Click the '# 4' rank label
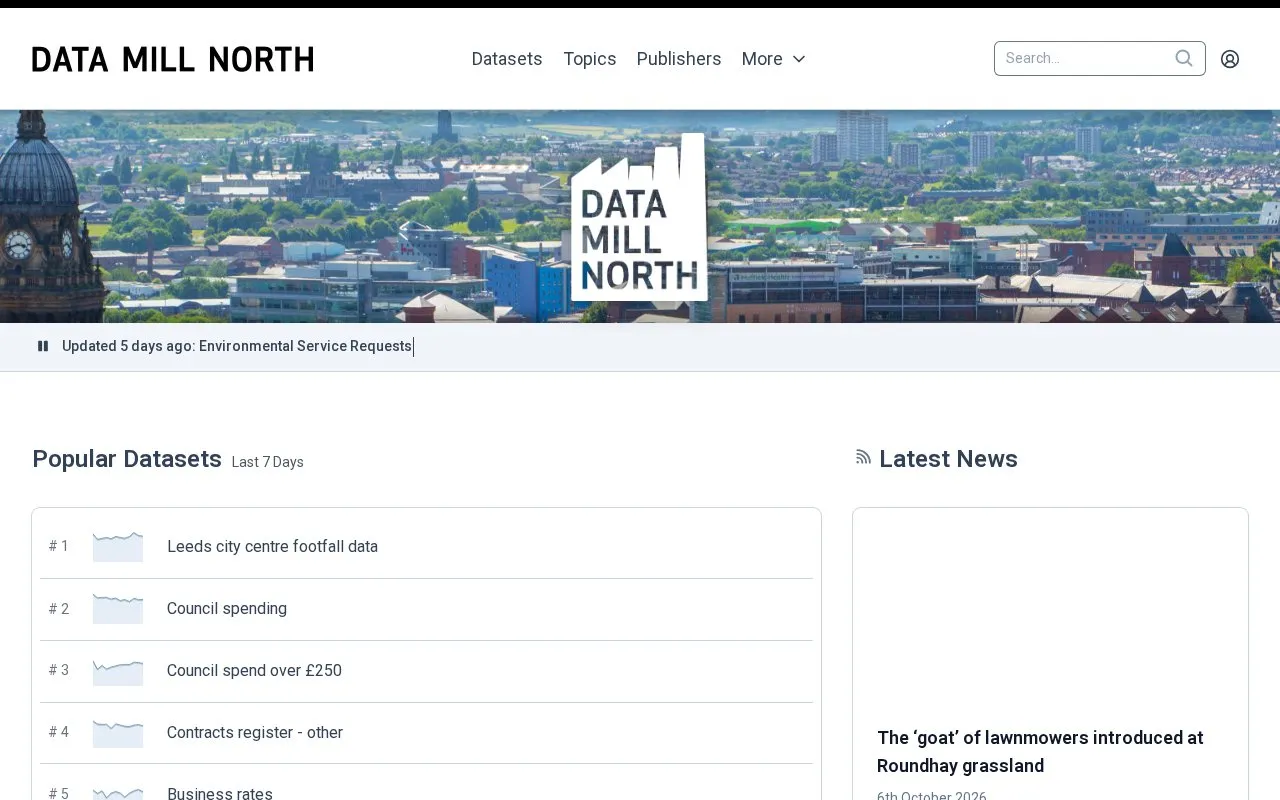 59,732
